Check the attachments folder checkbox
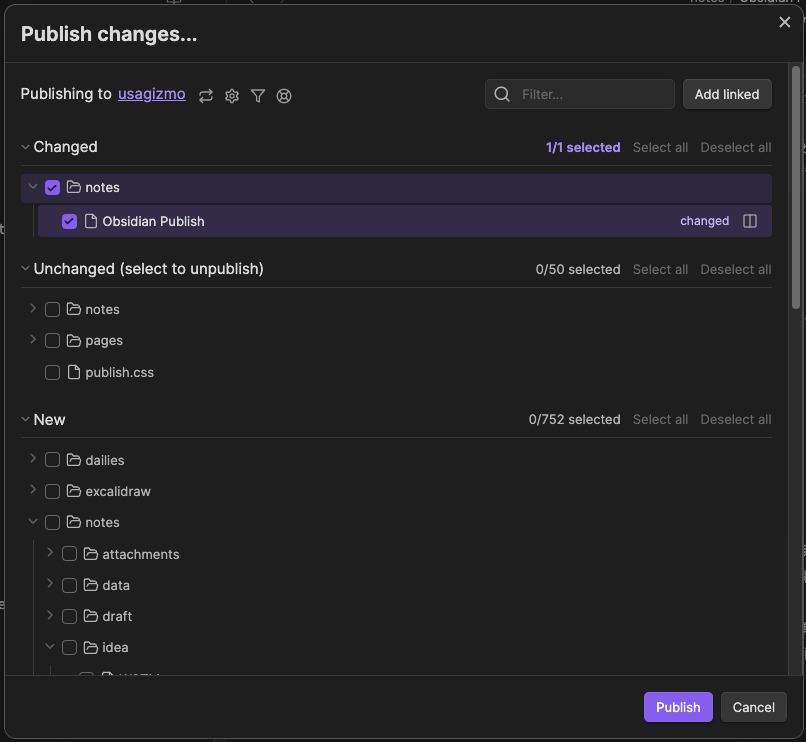This screenshot has width=806, height=742. 69,554
